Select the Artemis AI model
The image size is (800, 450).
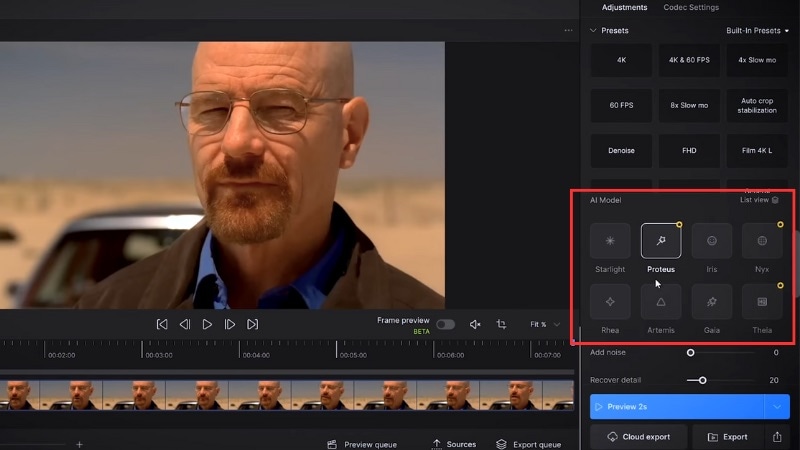[661, 302]
